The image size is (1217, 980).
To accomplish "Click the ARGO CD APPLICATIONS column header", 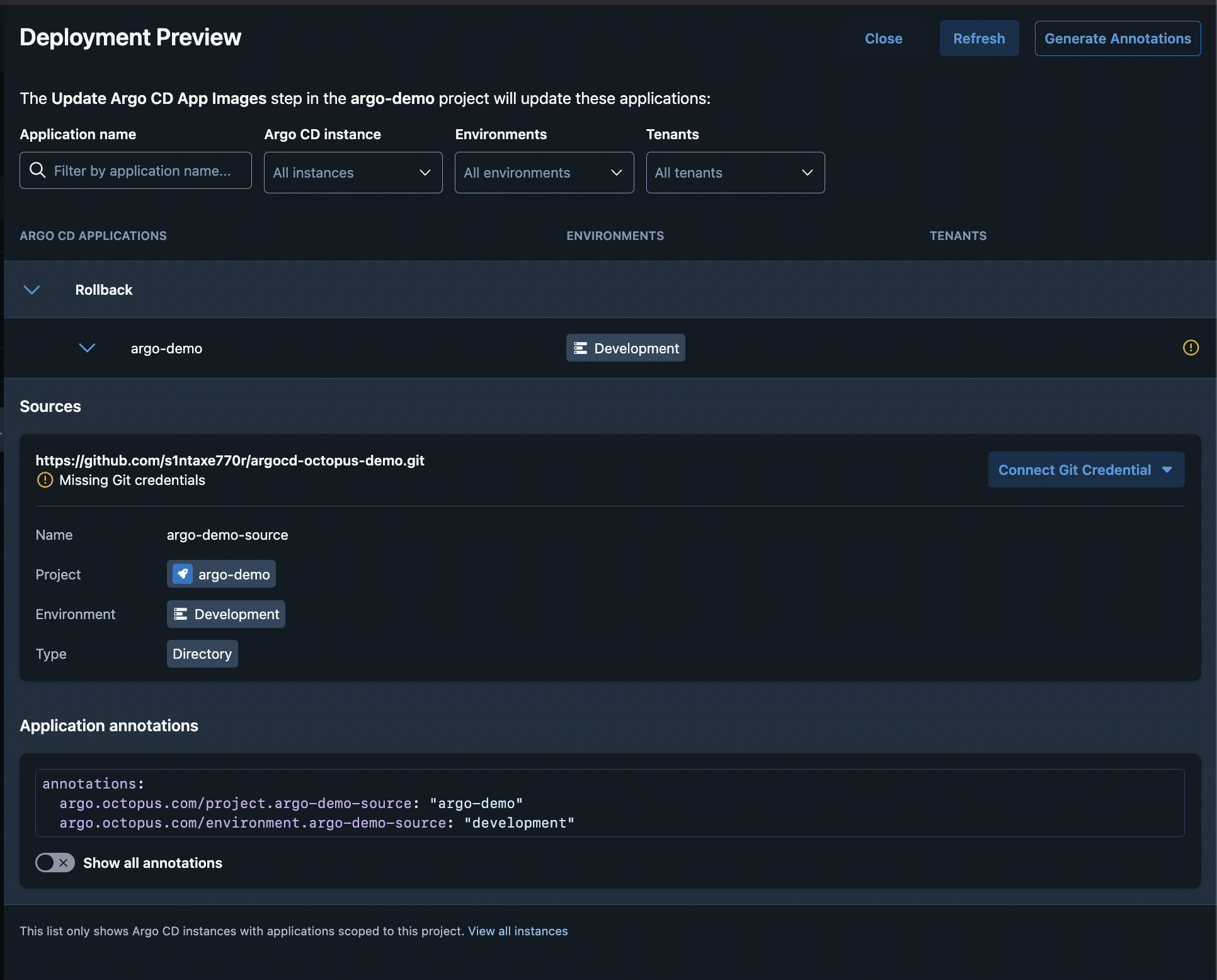I will tap(93, 236).
